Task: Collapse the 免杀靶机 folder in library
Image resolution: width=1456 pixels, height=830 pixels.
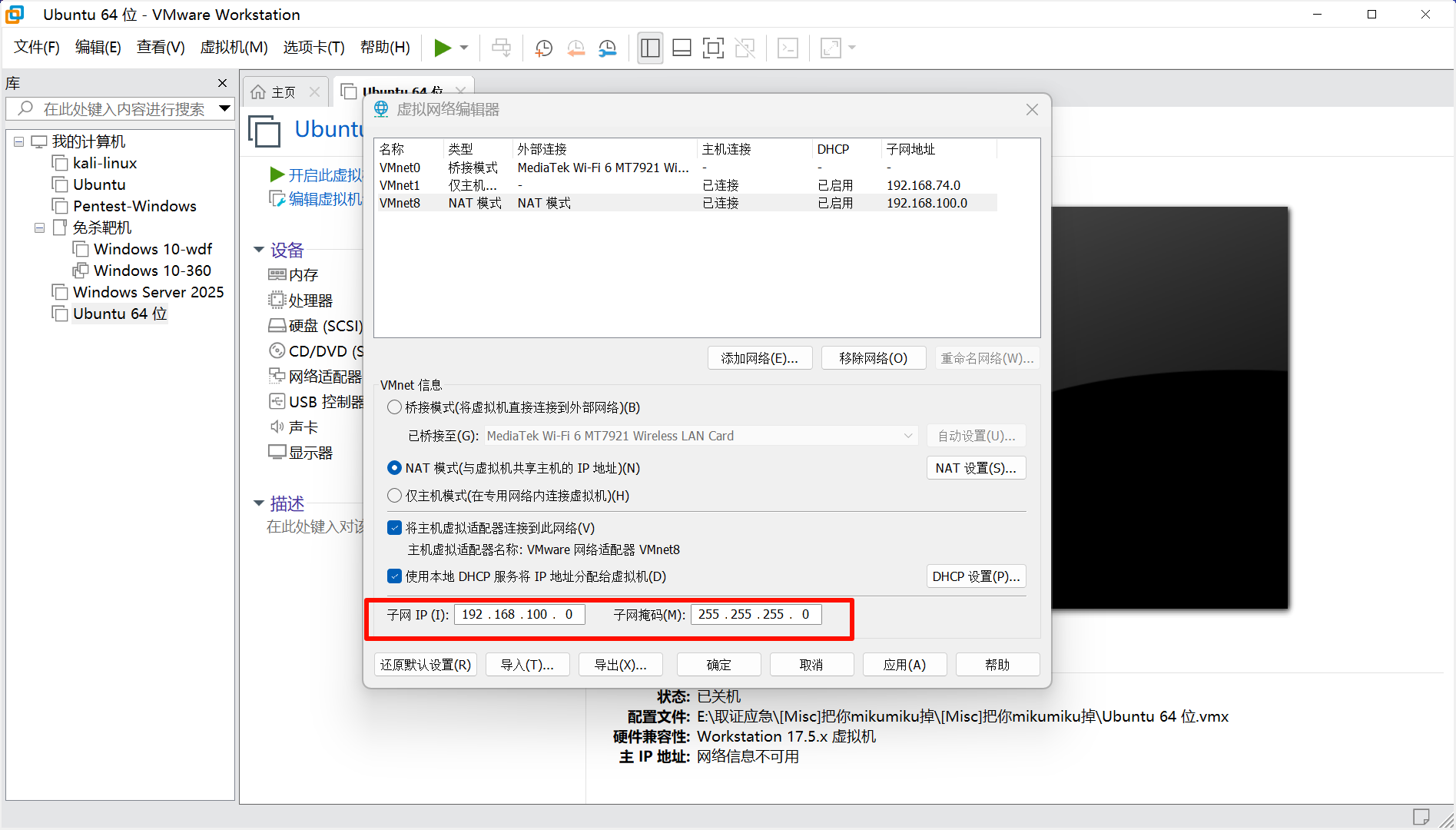Action: tap(39, 227)
